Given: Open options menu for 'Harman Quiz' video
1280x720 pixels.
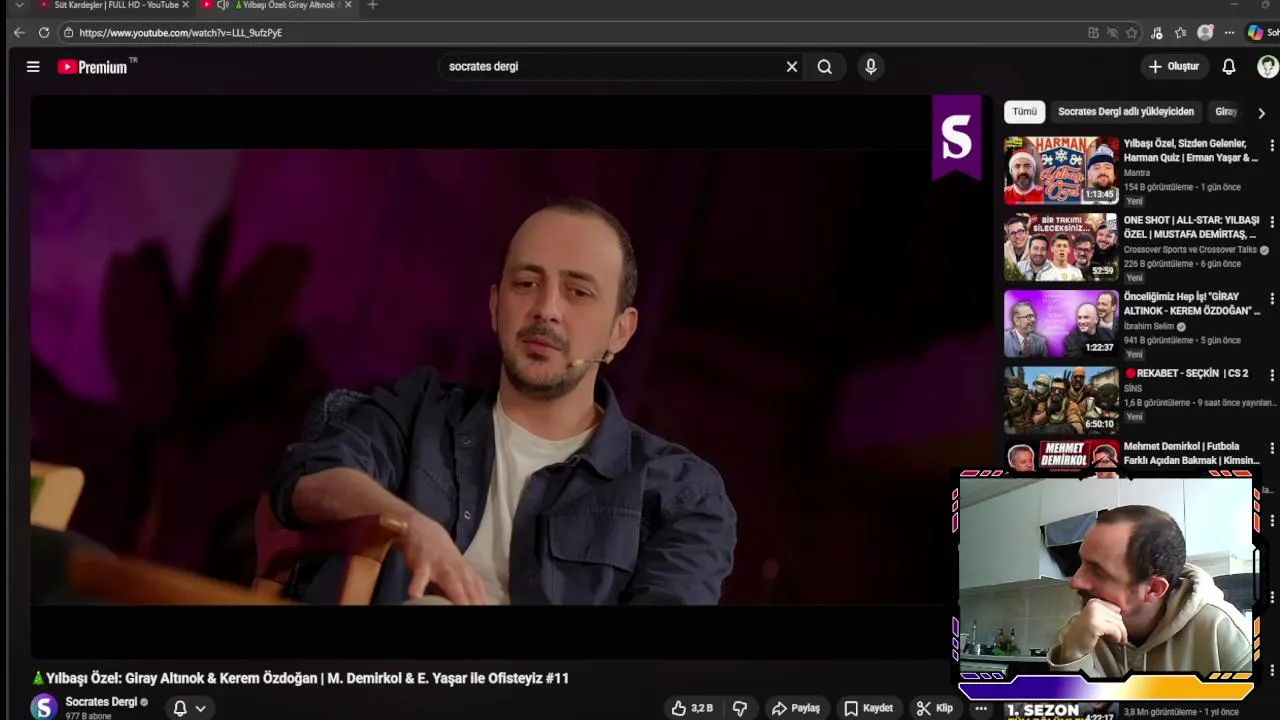Looking at the screenshot, I should 1272,145.
